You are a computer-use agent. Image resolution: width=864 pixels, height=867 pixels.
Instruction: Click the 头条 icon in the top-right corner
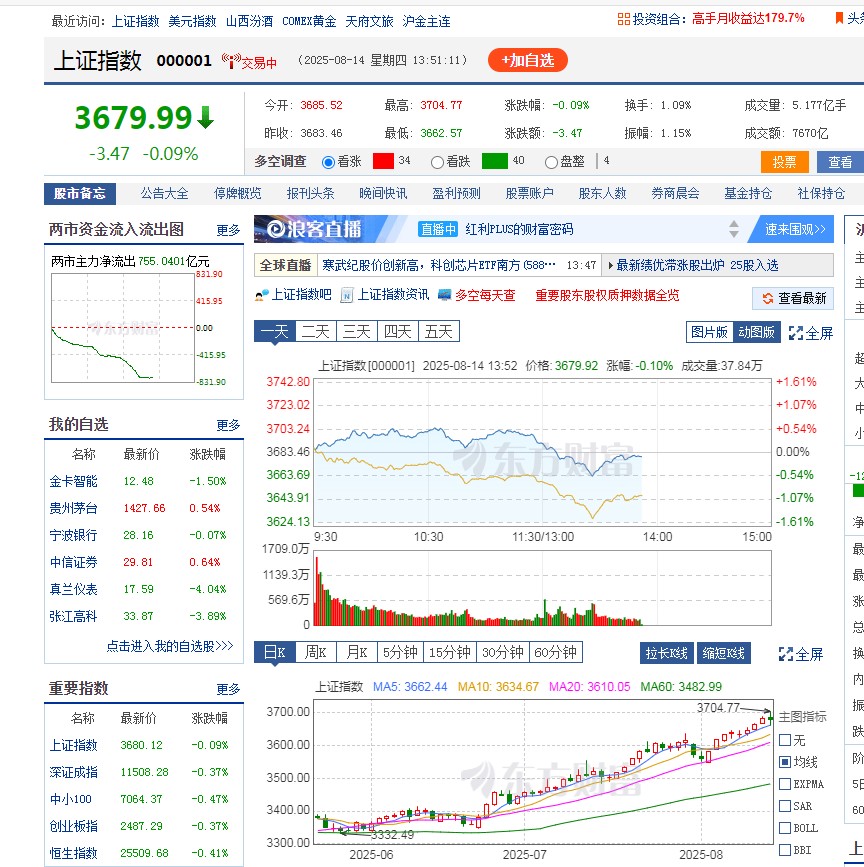pyautogui.click(x=838, y=16)
